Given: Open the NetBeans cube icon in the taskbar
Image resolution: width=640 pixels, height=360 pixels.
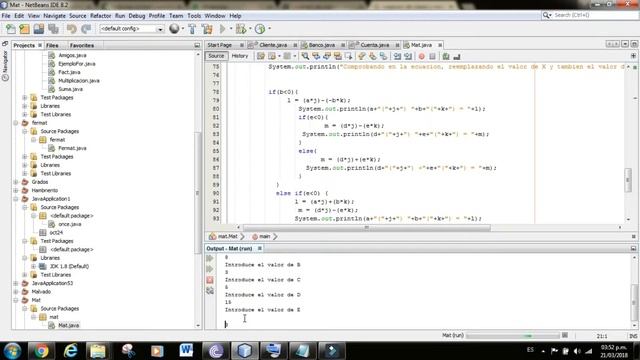Looking at the screenshot, I should pyautogui.click(x=244, y=351).
